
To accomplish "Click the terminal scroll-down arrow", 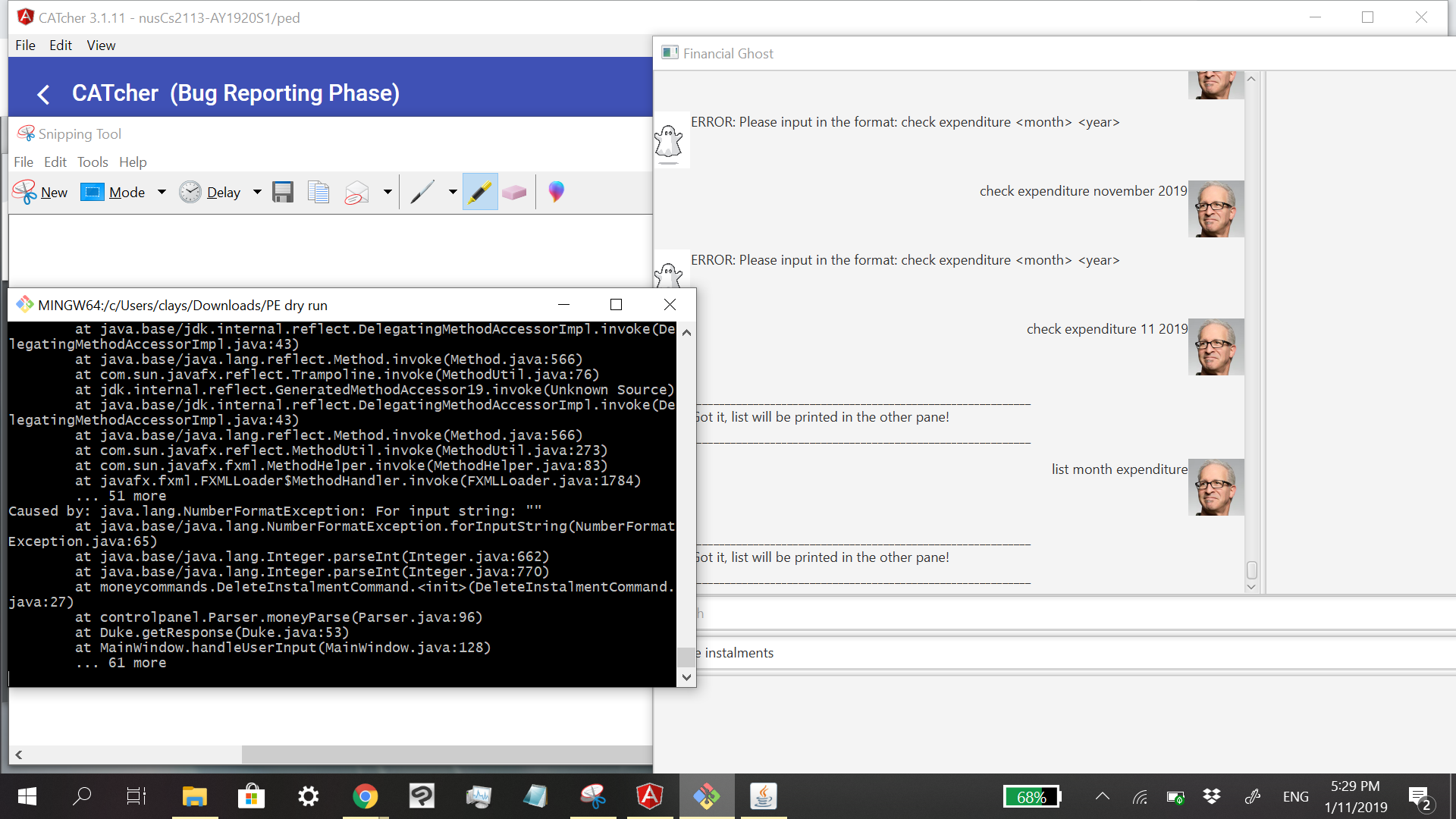I will click(x=686, y=677).
